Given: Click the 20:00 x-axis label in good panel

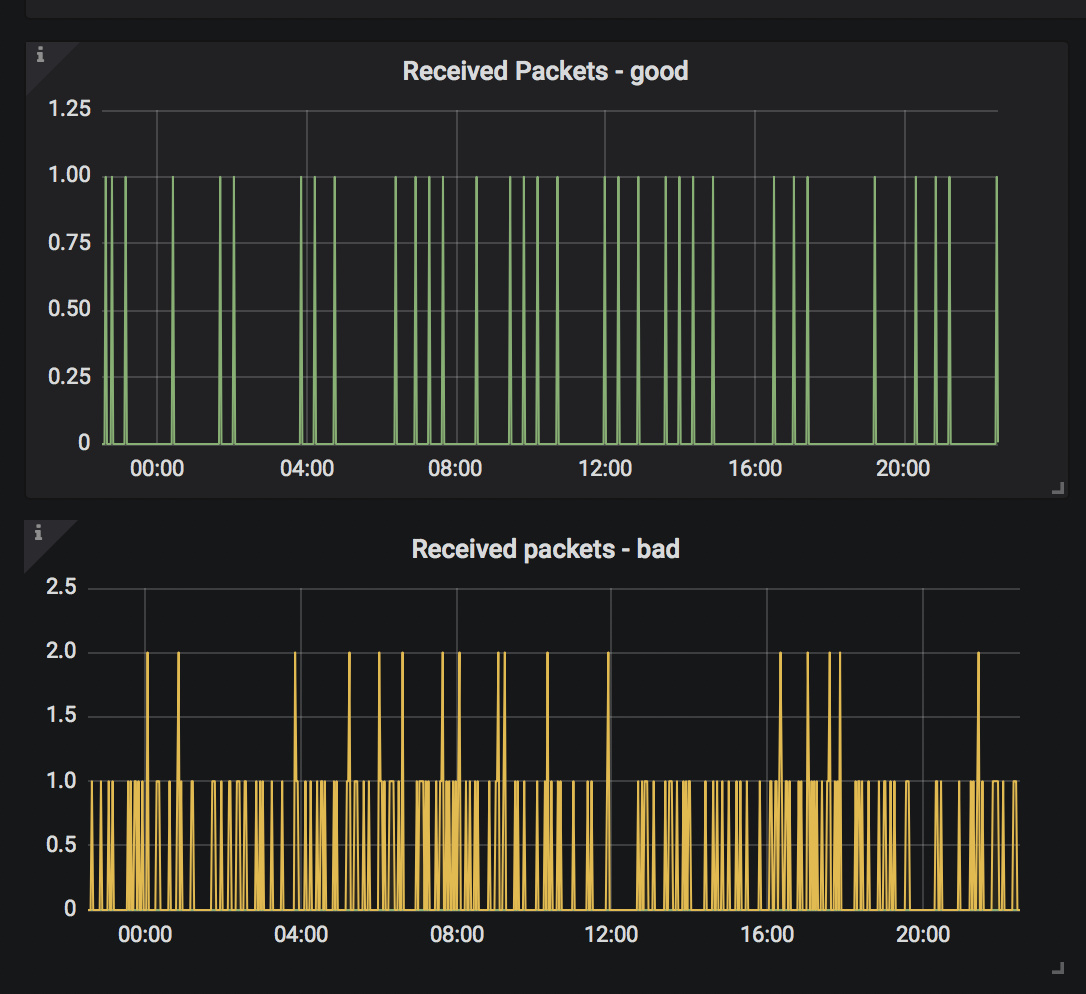Looking at the screenshot, I should [903, 469].
